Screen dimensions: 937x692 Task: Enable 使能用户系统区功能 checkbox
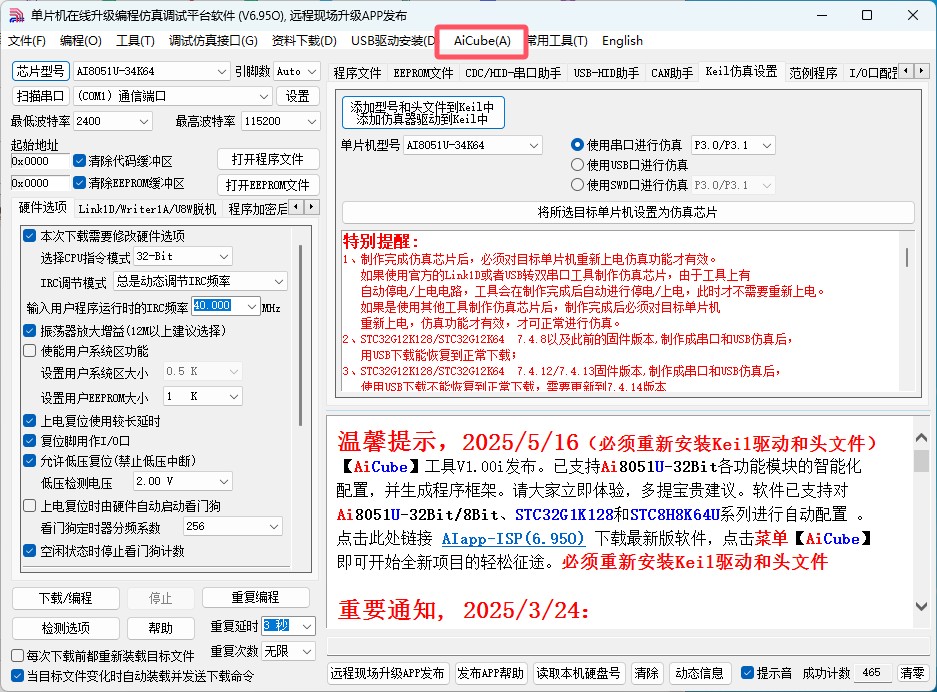pyautogui.click(x=29, y=351)
